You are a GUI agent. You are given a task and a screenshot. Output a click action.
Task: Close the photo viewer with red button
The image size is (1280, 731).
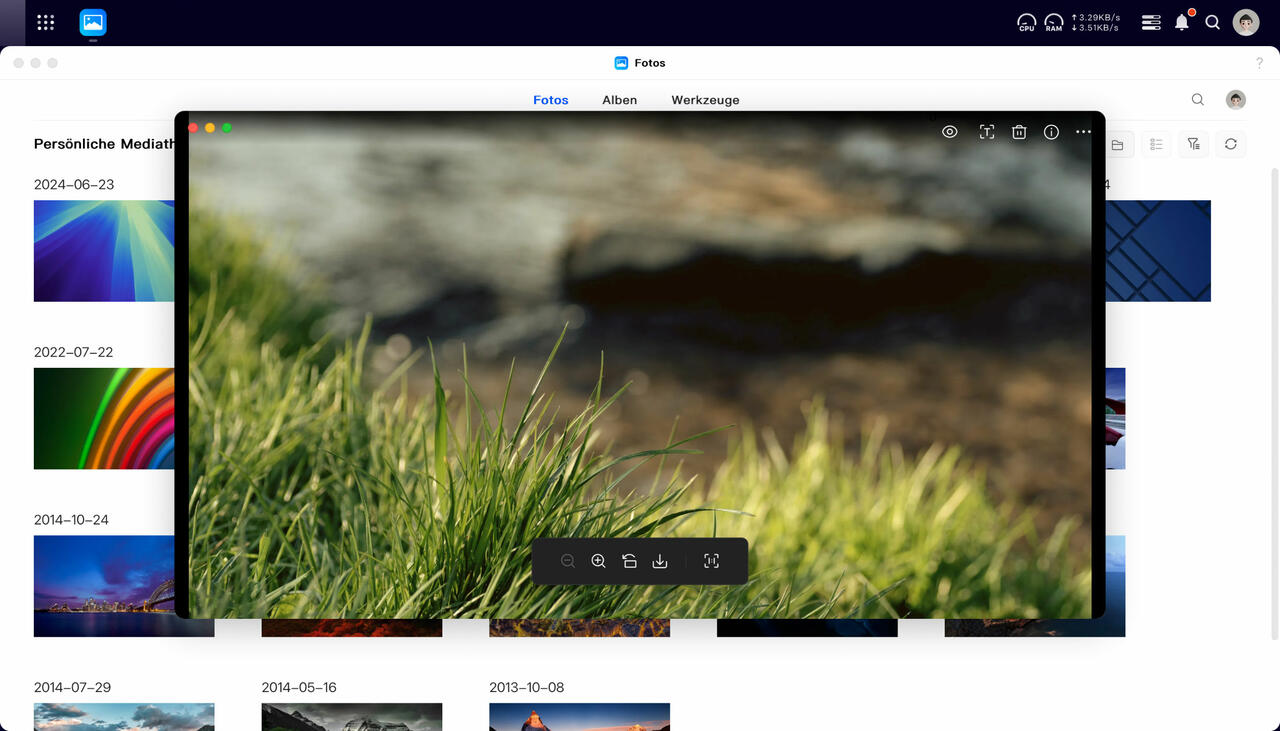193,128
